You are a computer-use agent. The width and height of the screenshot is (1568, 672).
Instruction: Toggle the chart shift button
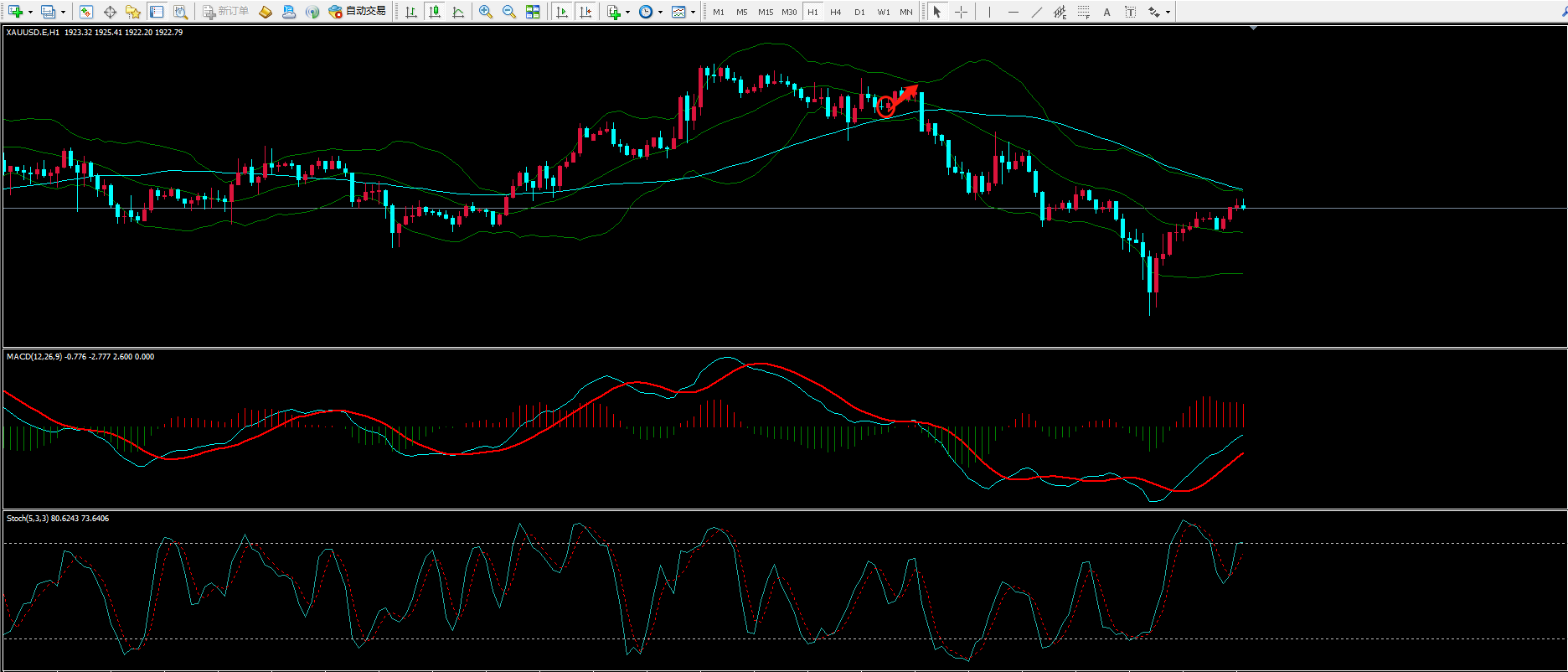click(x=585, y=12)
